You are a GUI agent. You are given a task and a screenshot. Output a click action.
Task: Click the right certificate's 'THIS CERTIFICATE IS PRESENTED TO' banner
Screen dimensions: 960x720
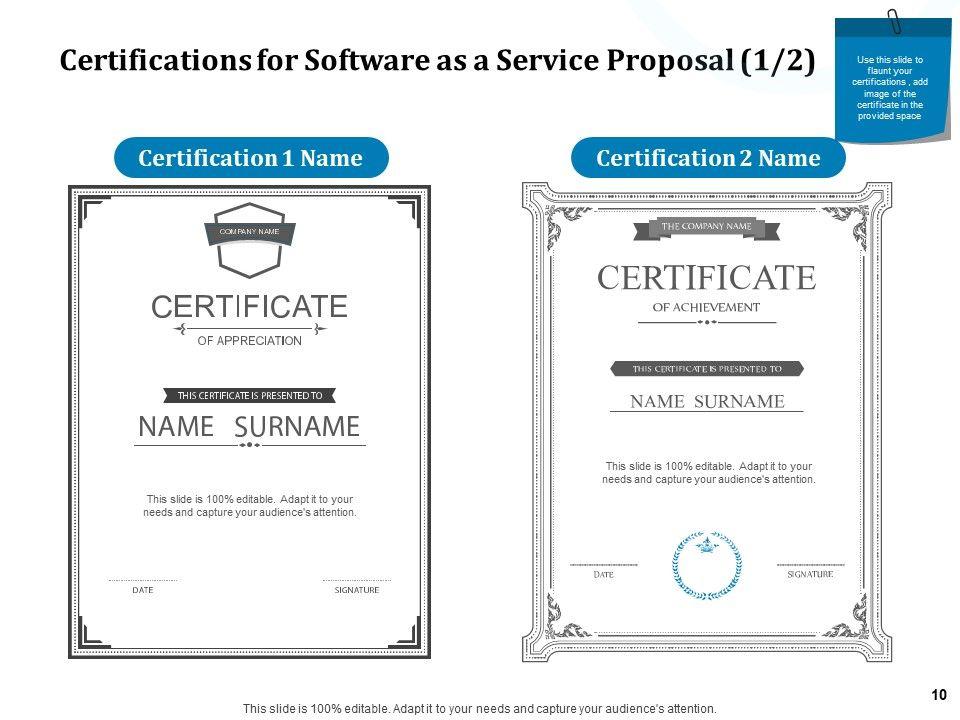tap(707, 369)
